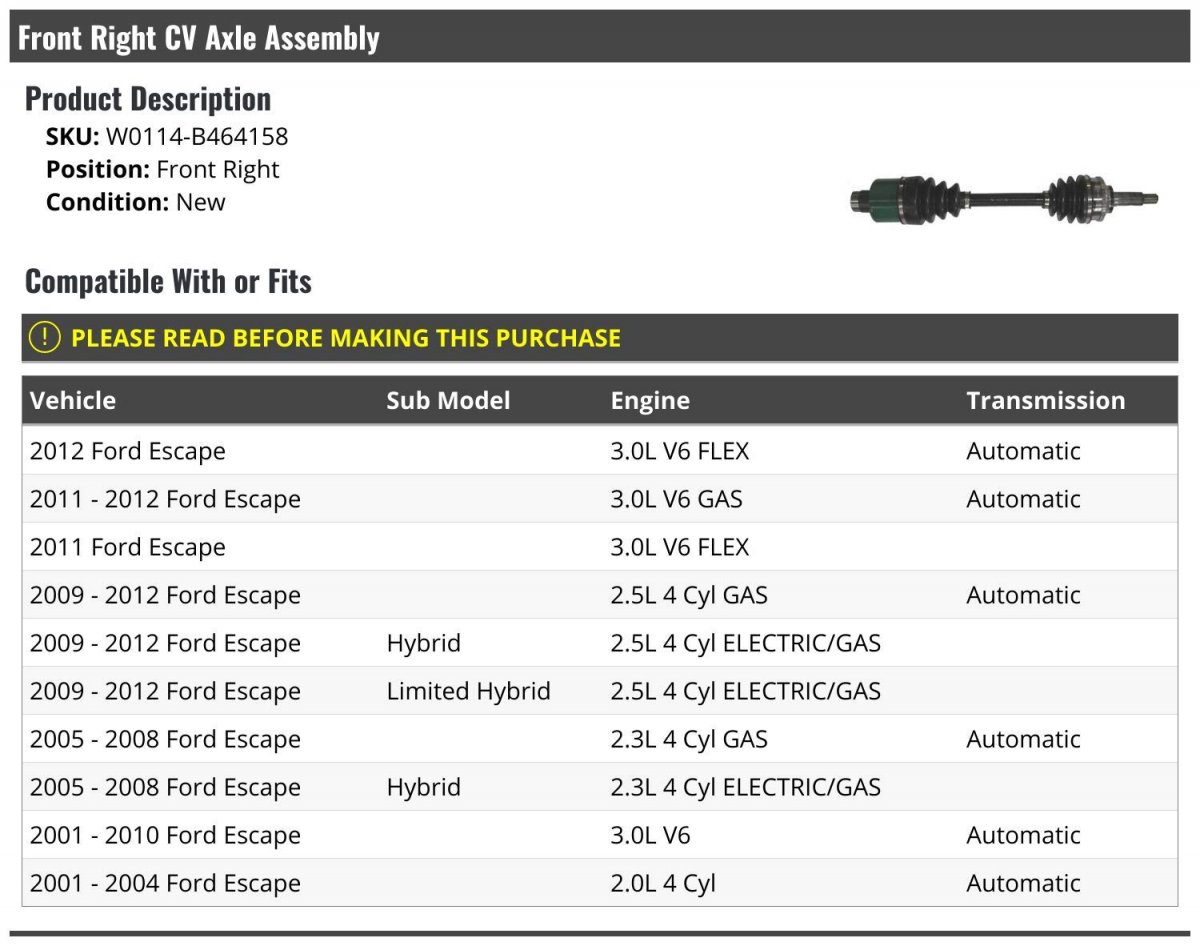Click the Limited Hybrid sub model cell
Image resolution: width=1200 pixels, height=946 pixels.
[x=468, y=691]
